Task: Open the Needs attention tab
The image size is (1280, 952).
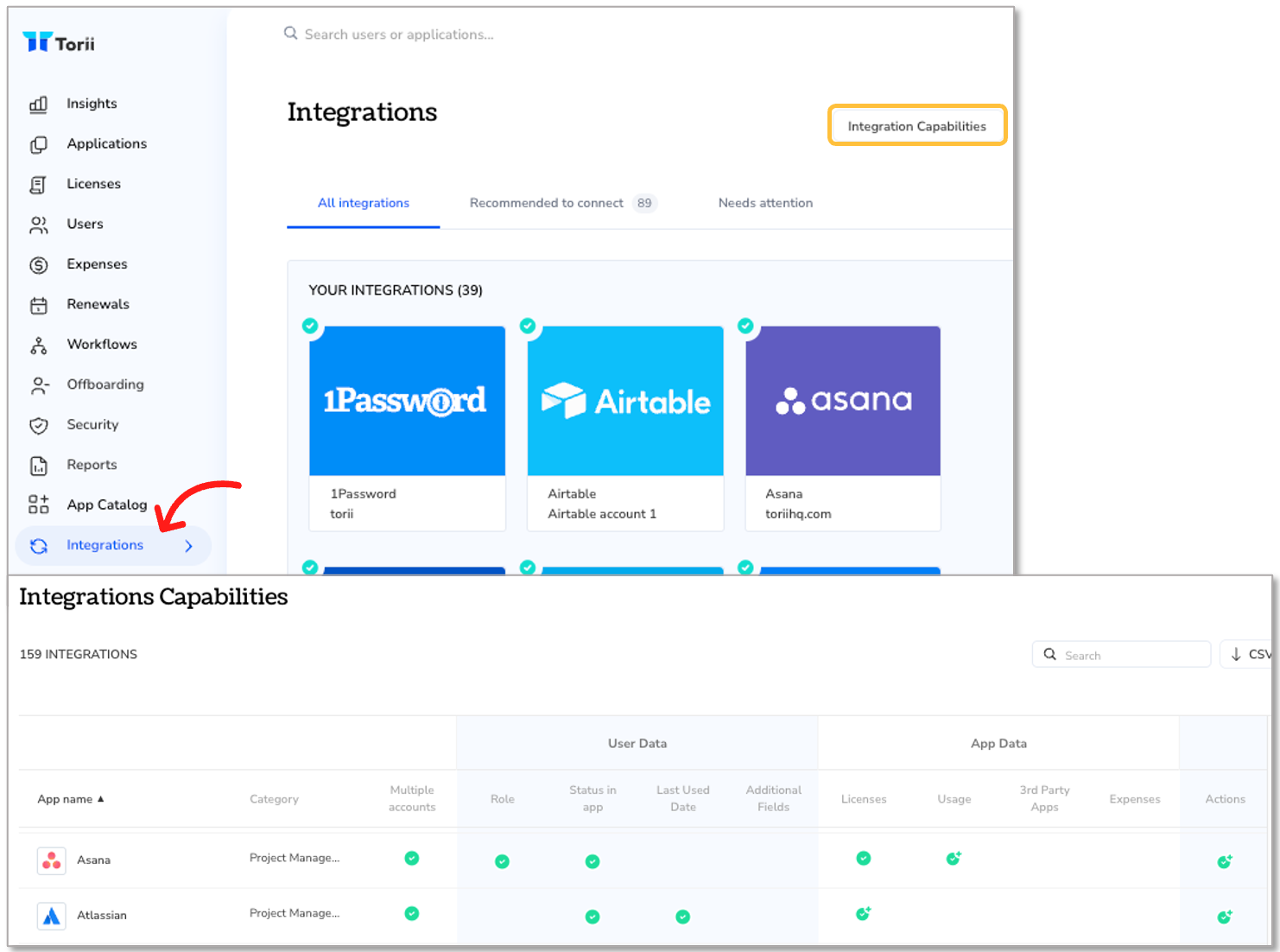Action: 765,203
